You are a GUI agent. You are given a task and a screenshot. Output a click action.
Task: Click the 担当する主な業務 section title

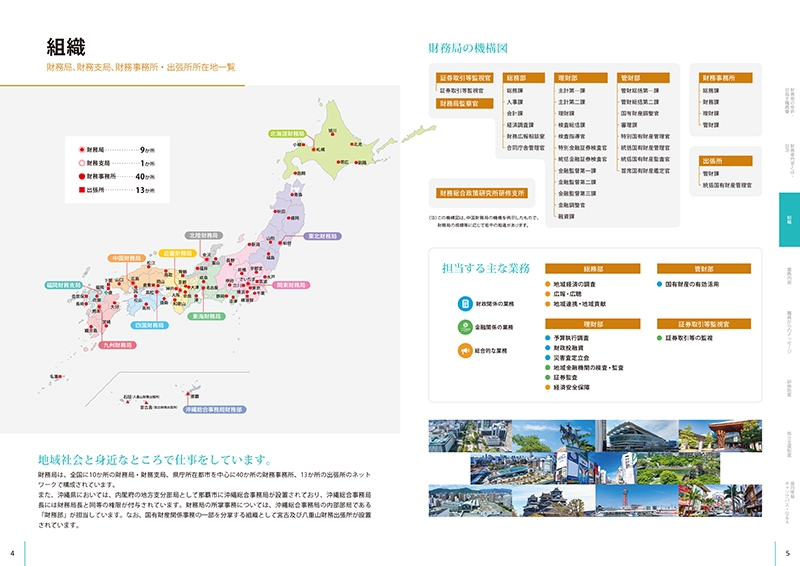(486, 268)
